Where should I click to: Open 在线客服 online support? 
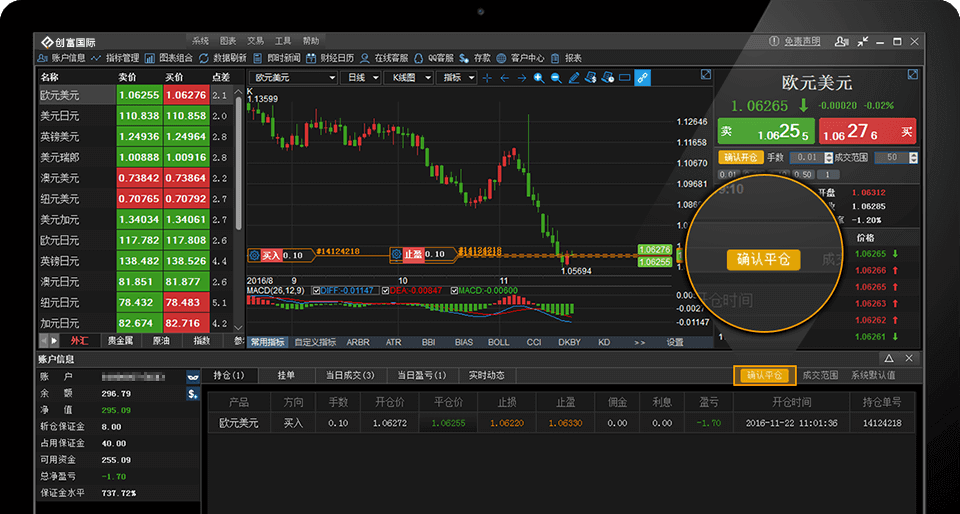[x=384, y=58]
